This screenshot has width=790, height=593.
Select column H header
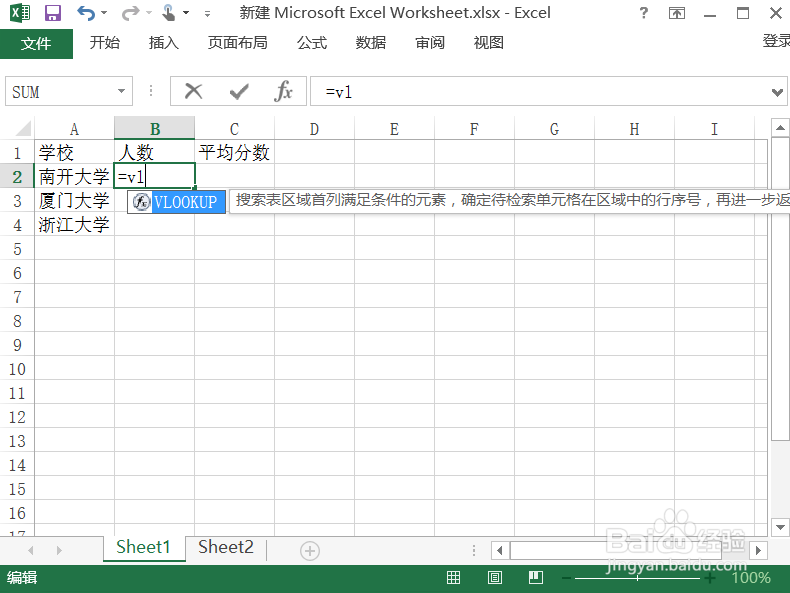point(634,129)
